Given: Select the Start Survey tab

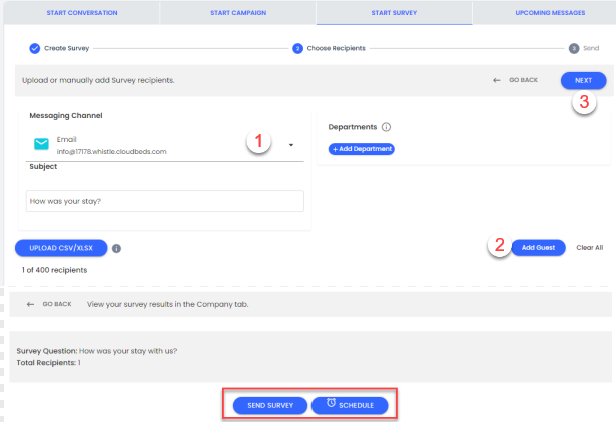Looking at the screenshot, I should pyautogui.click(x=394, y=13).
